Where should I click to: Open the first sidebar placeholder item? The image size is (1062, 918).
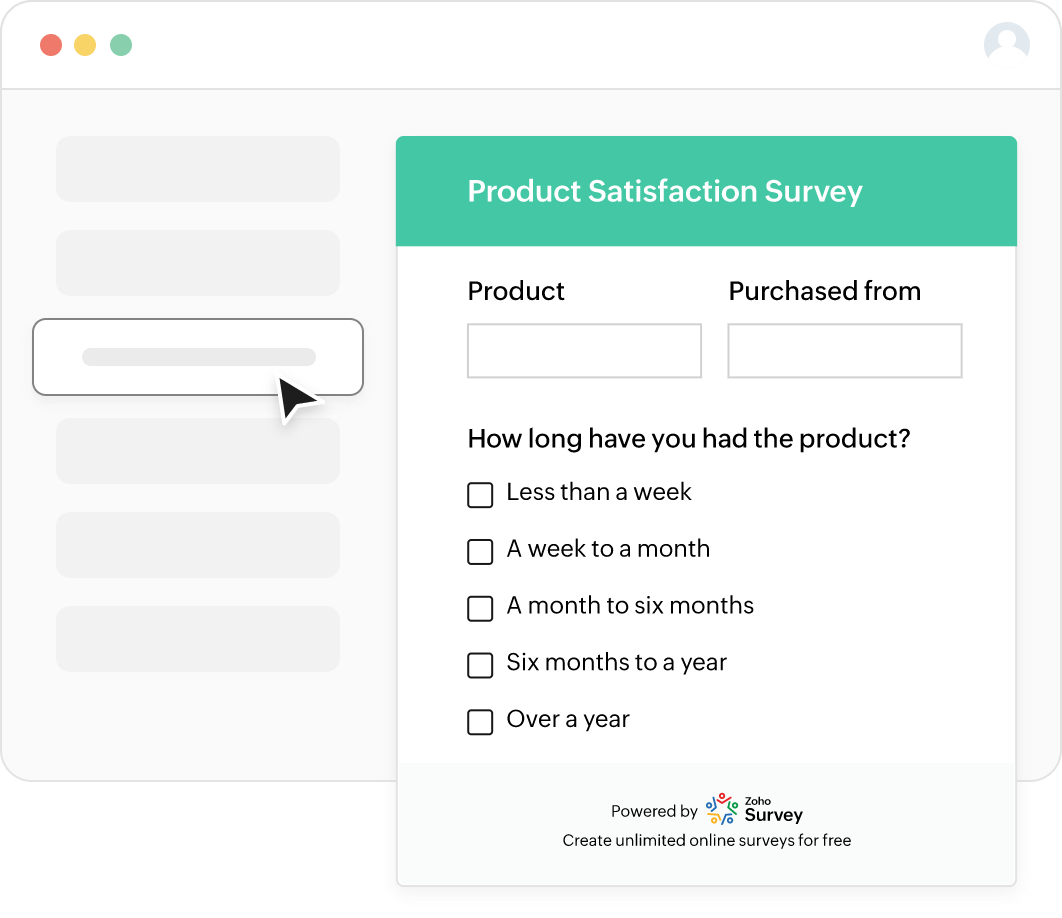click(x=198, y=169)
